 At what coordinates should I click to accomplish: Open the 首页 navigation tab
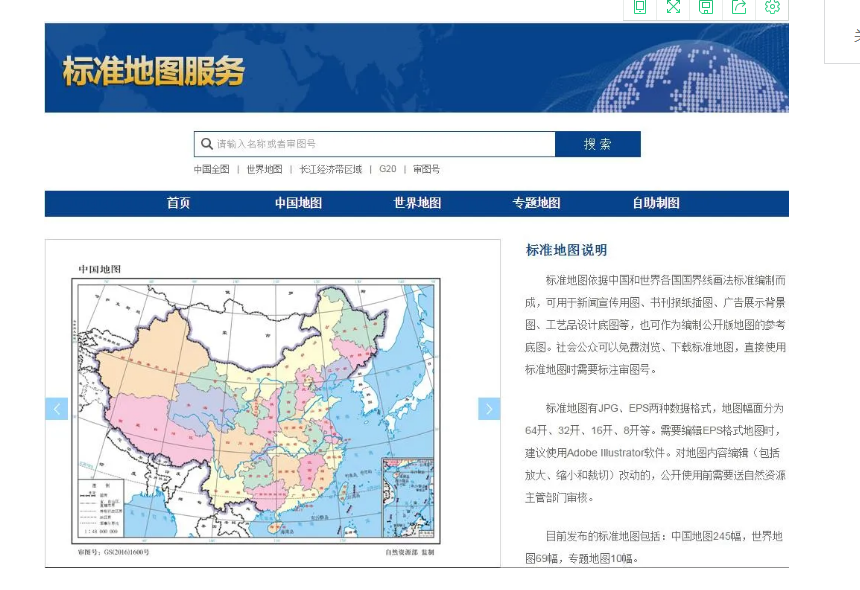178,203
